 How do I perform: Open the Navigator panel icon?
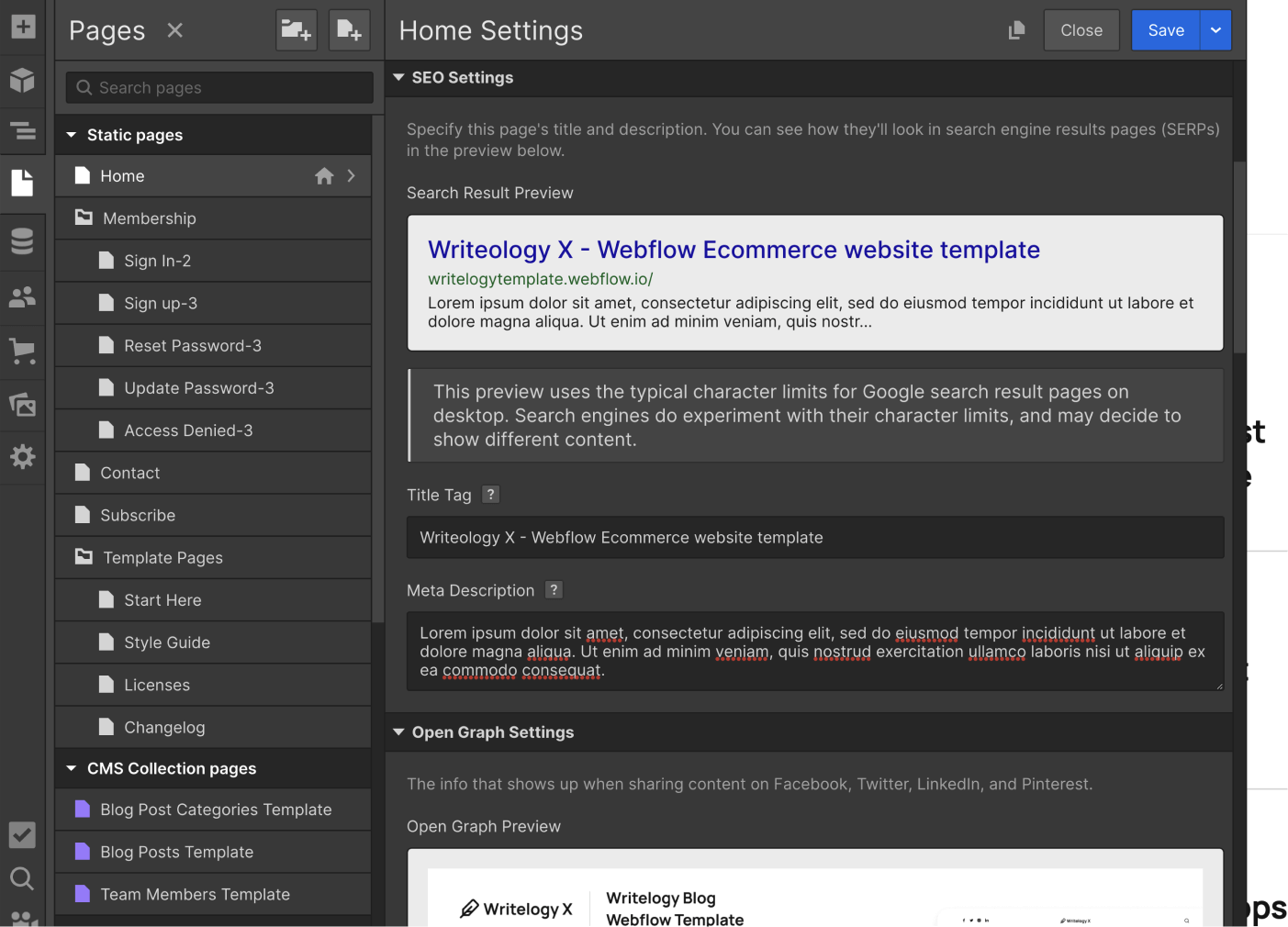[22, 130]
